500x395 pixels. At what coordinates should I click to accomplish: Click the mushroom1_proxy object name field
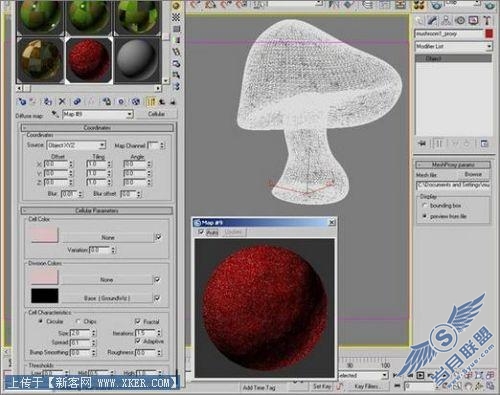tap(449, 34)
